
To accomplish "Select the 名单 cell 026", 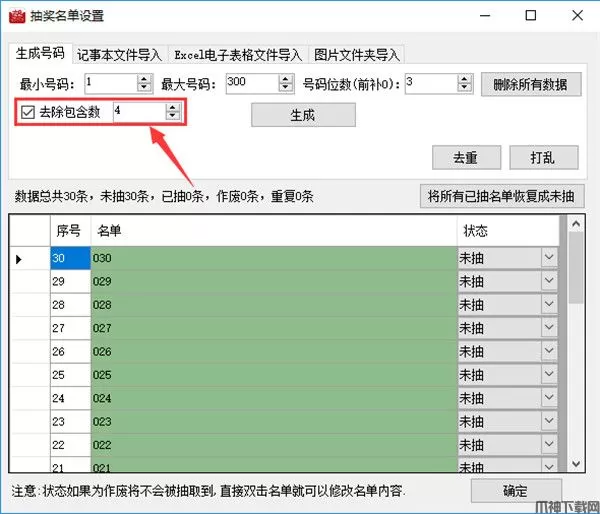I will [274, 351].
